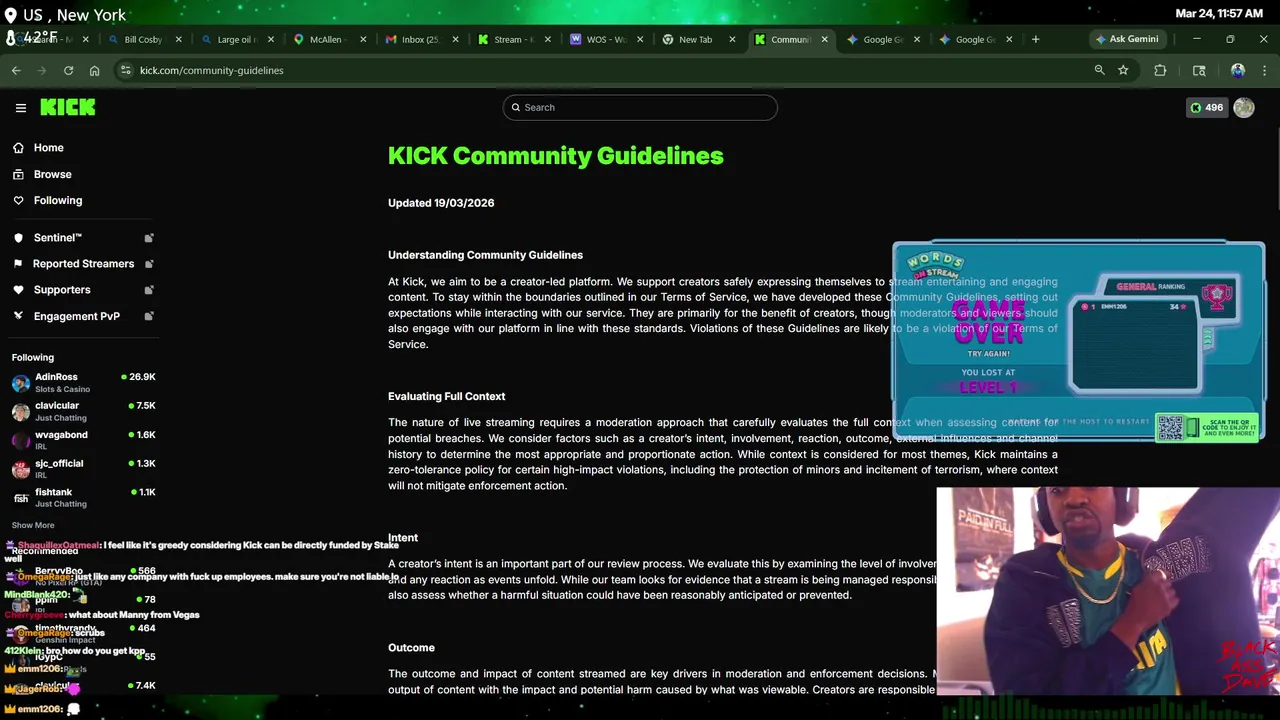
Task: Click the site info icon in address bar
Action: (126, 70)
